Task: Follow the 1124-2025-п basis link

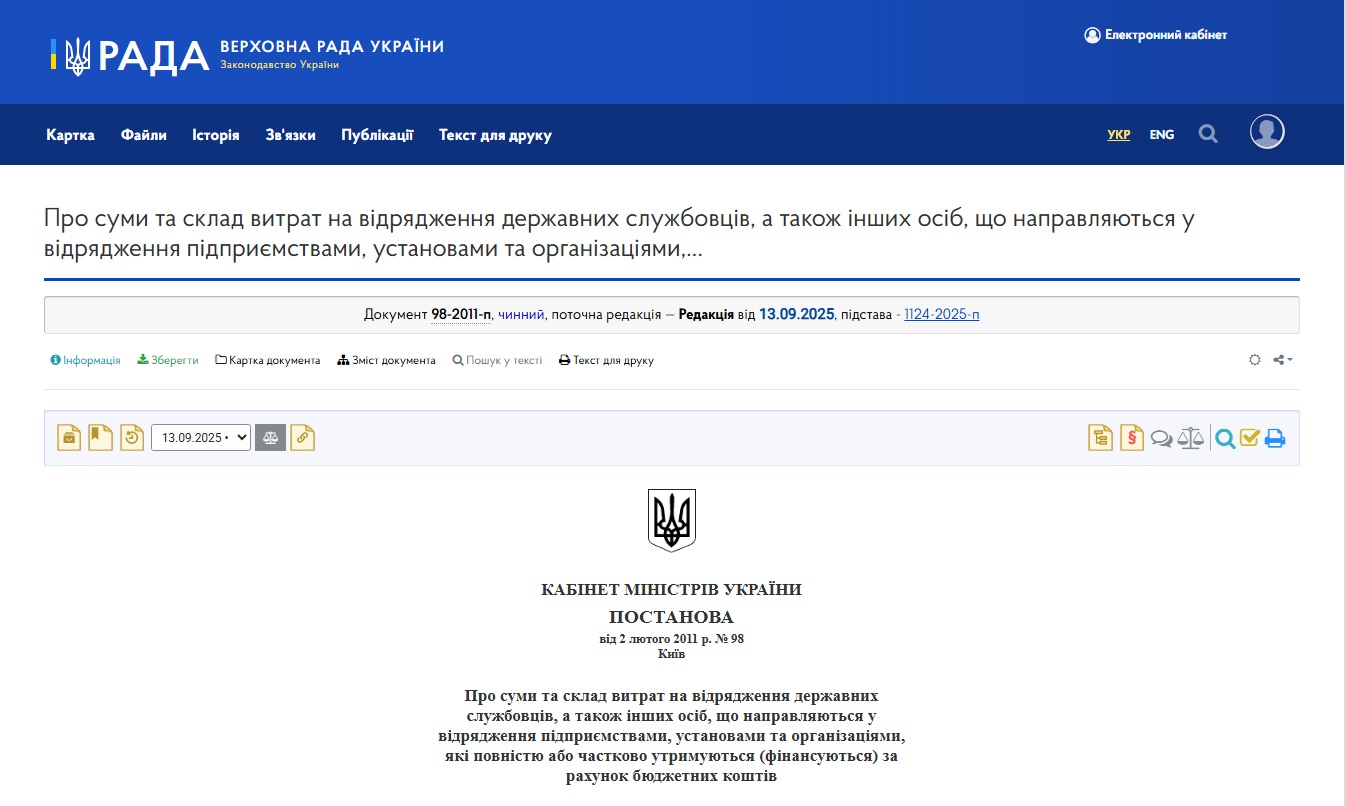Action: pos(941,314)
